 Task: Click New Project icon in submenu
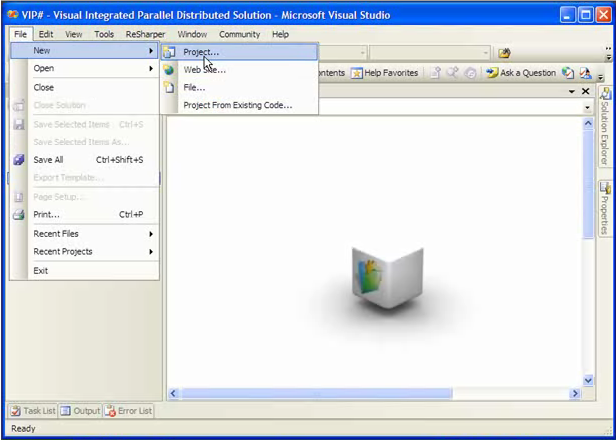[169, 52]
